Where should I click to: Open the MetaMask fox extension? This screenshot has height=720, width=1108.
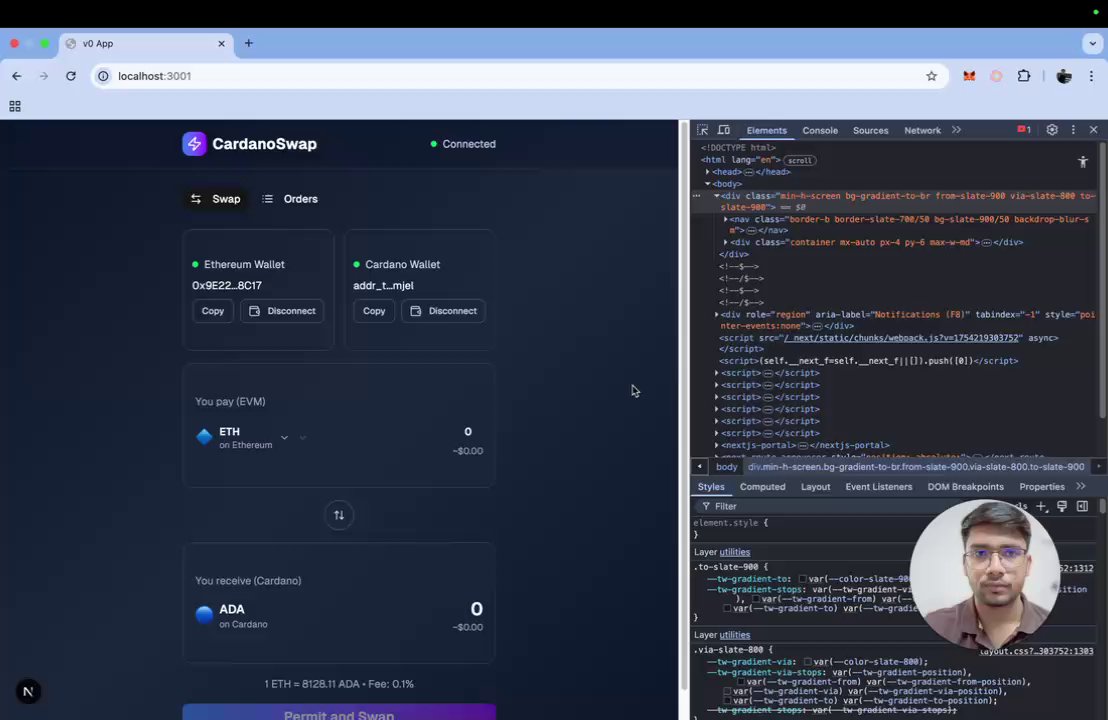970,76
